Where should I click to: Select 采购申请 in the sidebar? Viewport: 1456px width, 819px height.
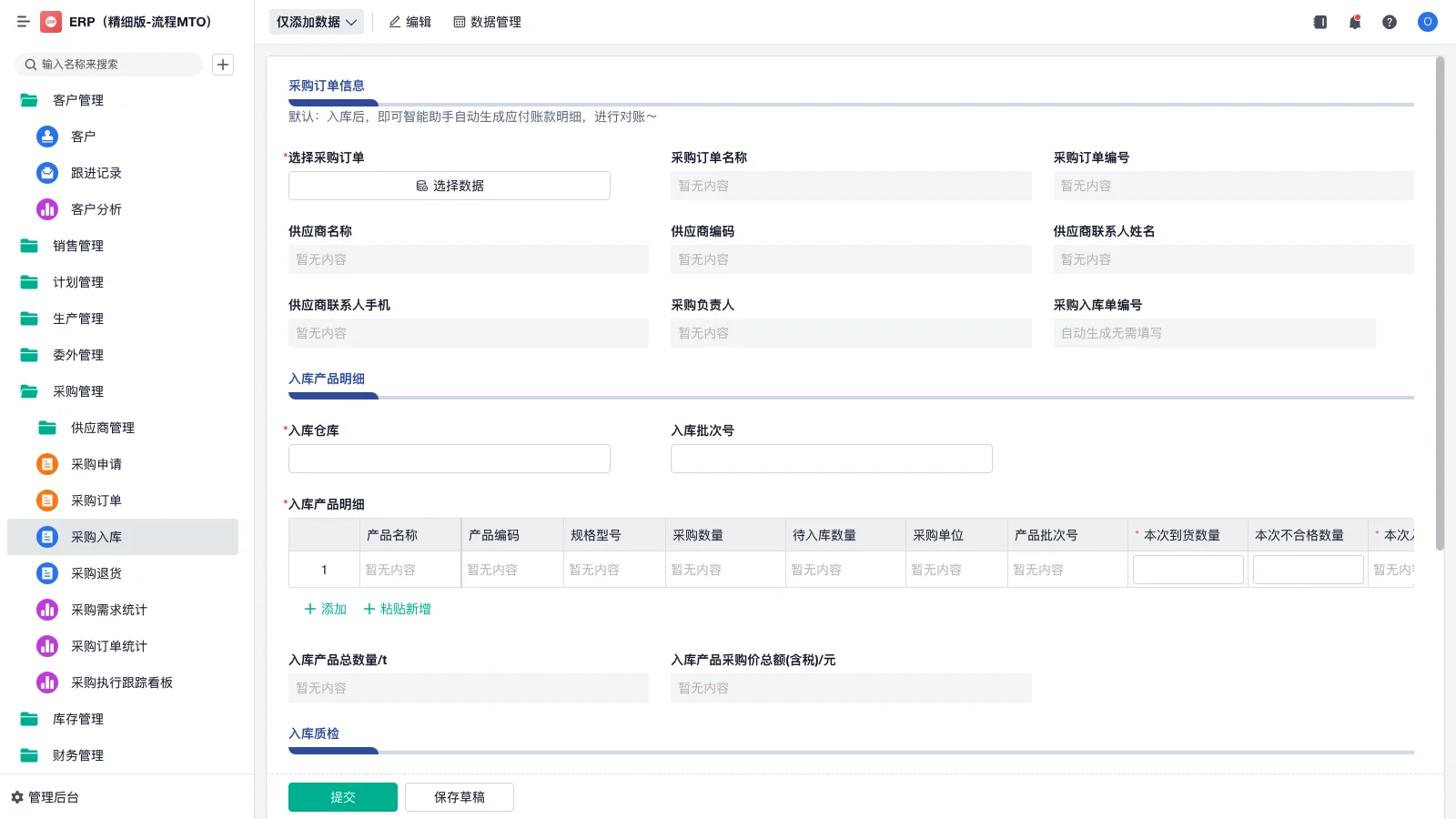(x=94, y=464)
